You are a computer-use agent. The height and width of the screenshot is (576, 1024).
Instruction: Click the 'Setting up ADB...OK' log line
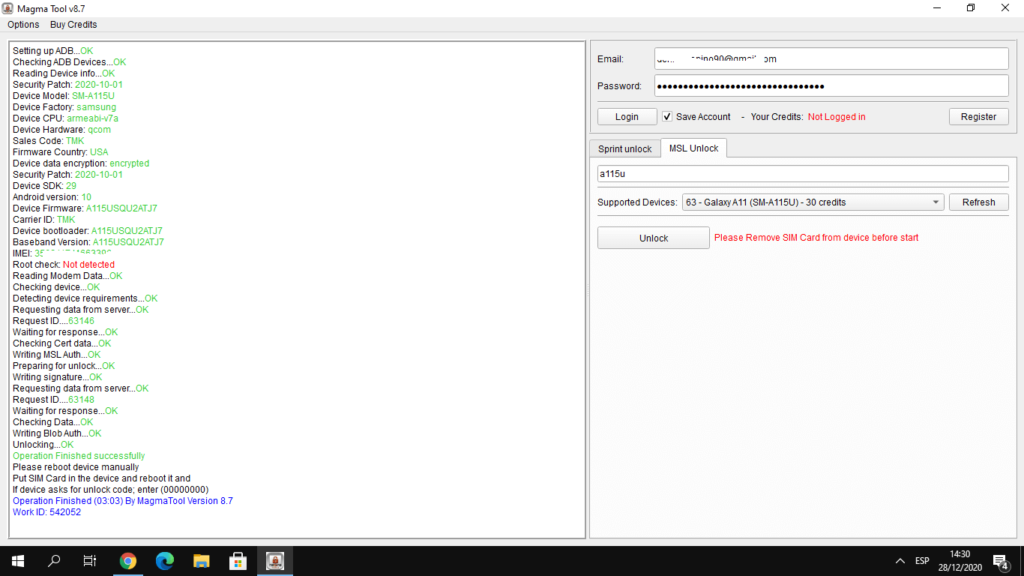pyautogui.click(x=53, y=51)
